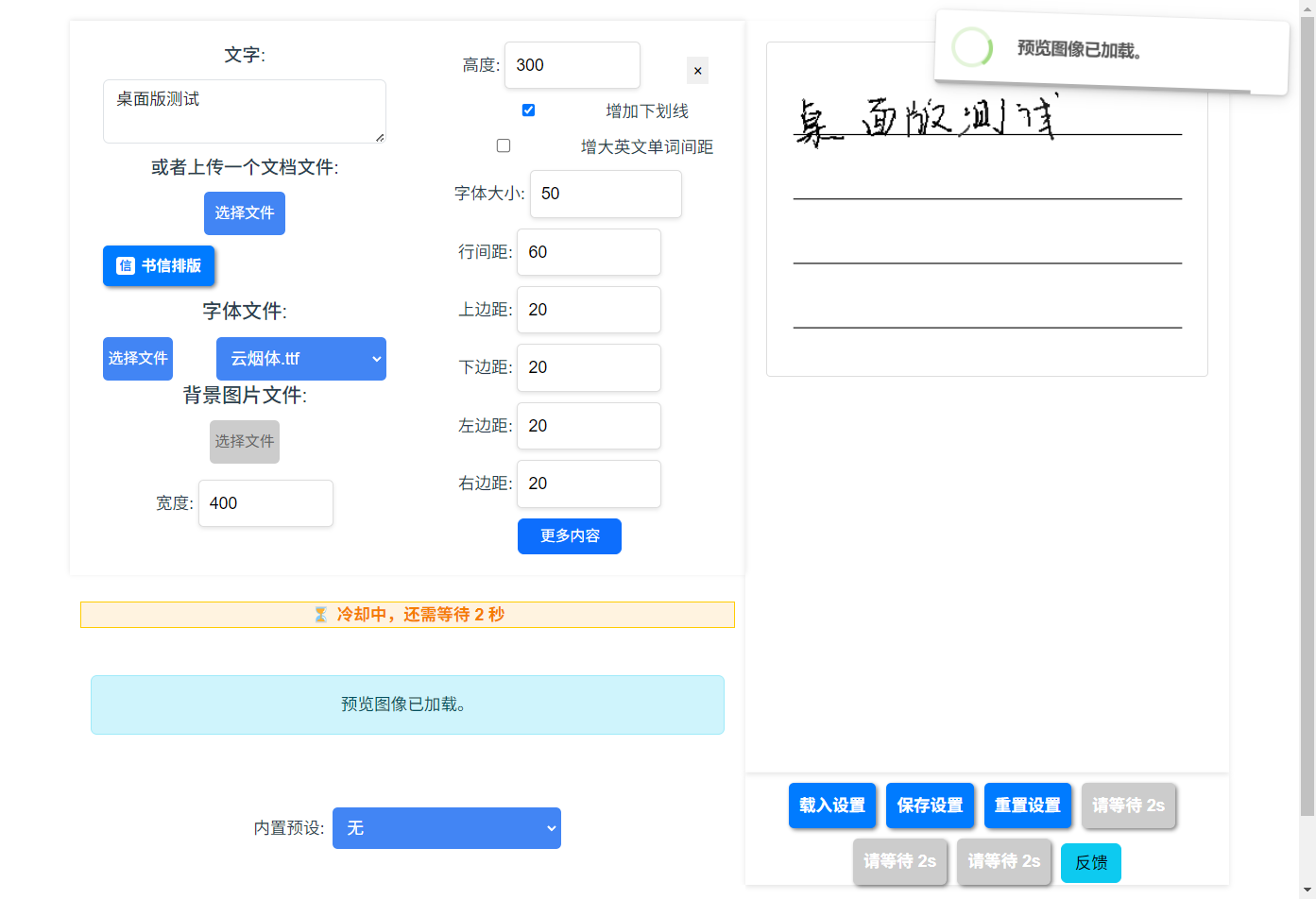Click 选择文件 button for font file
Viewport: 1316px width, 899px height.
pos(138,359)
